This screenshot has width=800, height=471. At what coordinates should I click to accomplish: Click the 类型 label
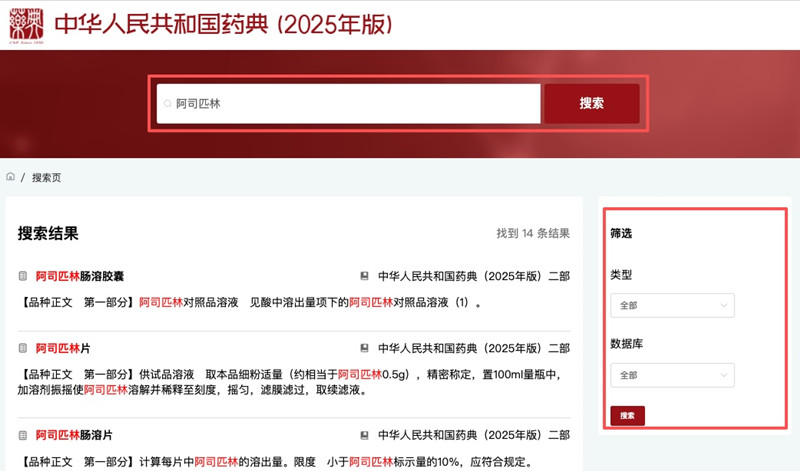click(x=621, y=275)
